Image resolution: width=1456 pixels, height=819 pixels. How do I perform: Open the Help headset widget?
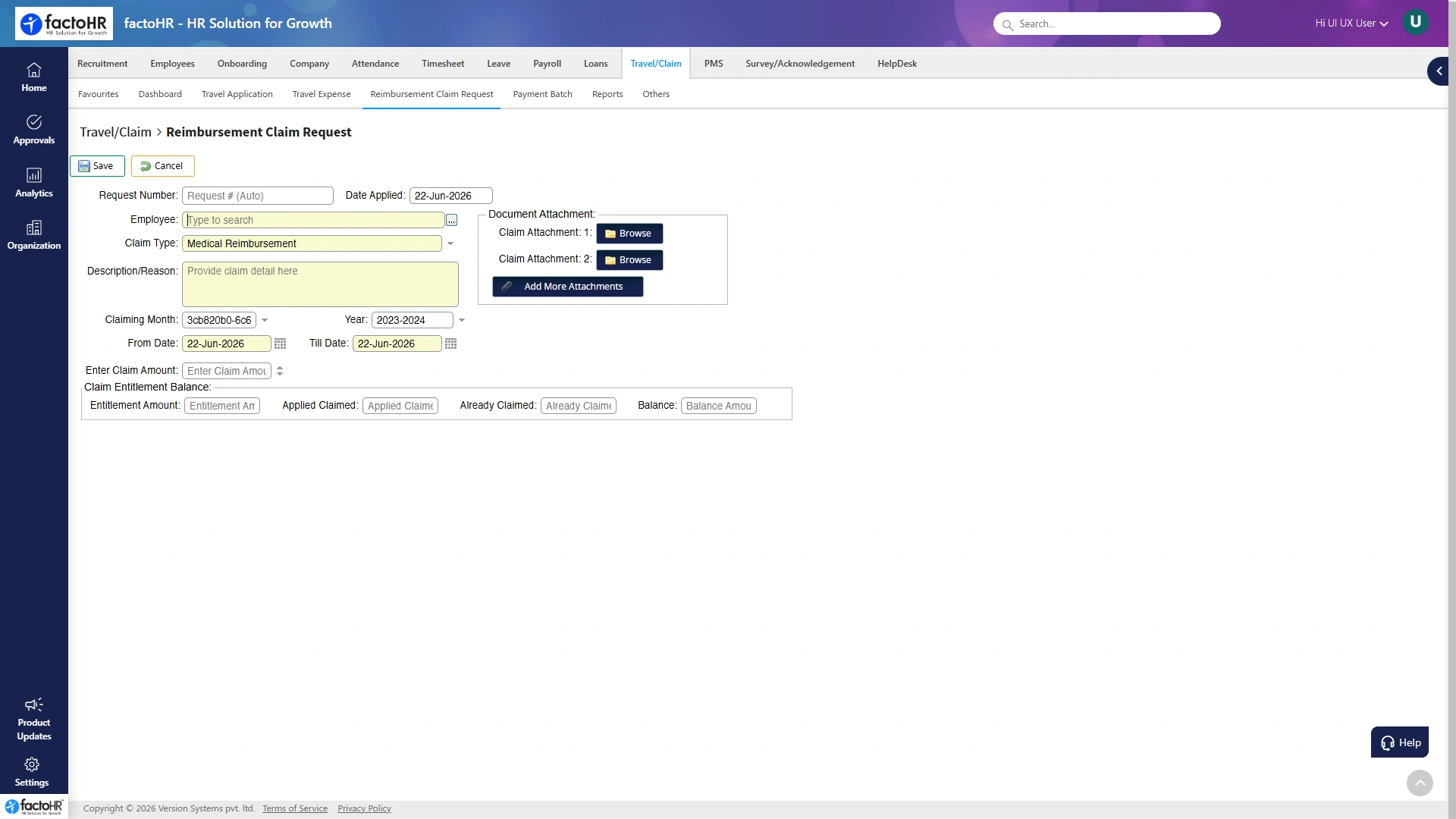click(1399, 742)
